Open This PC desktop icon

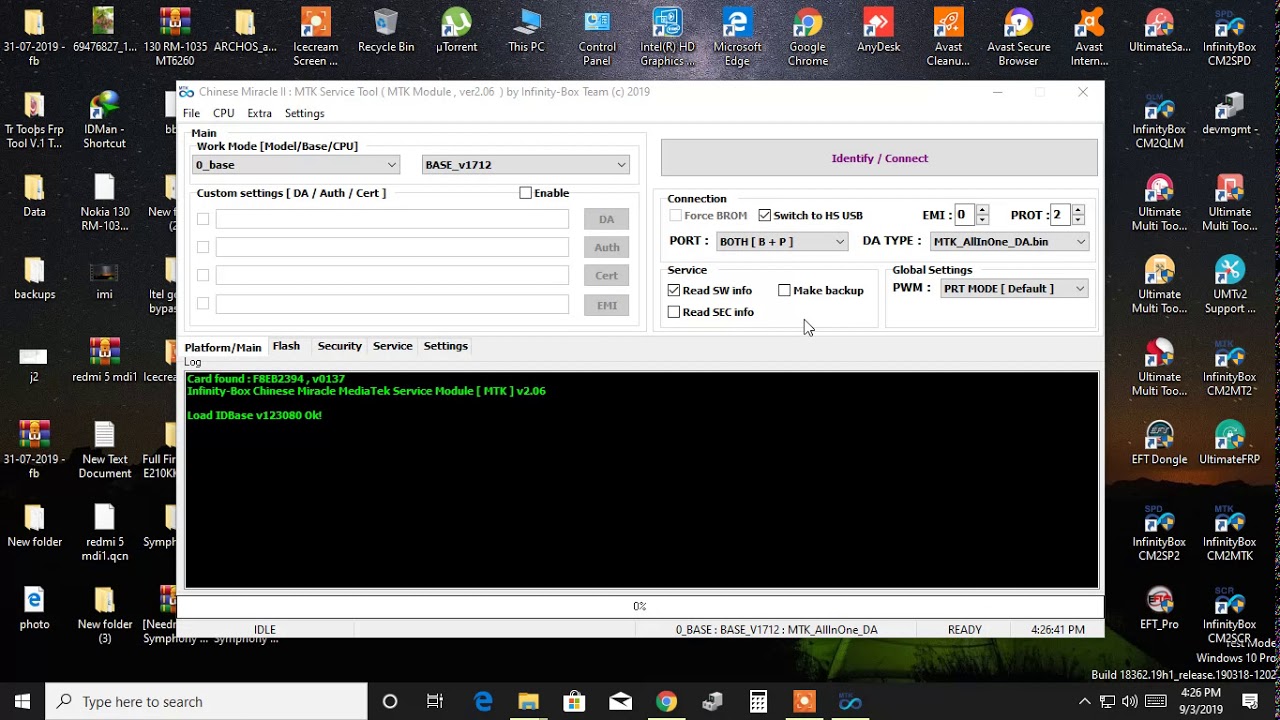(x=526, y=31)
